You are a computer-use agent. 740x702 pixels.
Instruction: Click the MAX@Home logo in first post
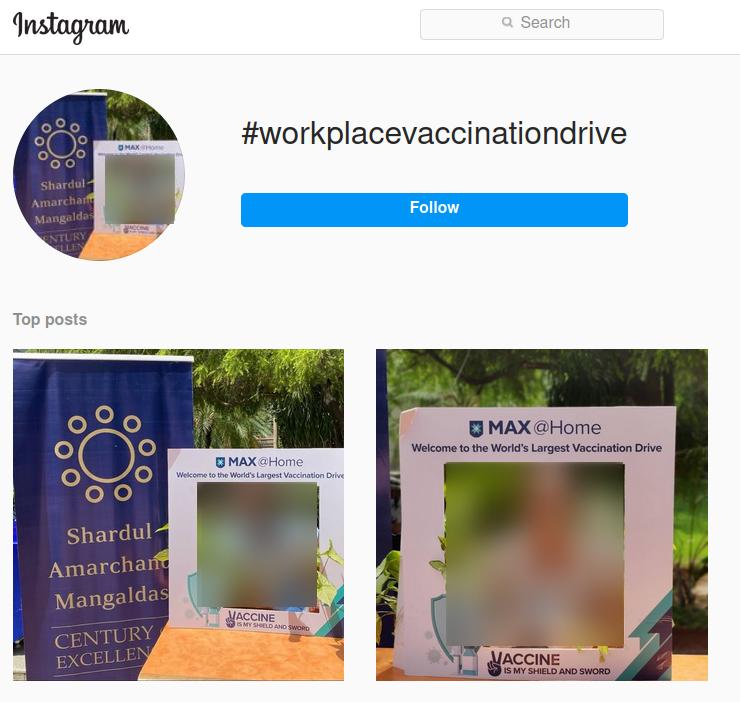(259, 462)
